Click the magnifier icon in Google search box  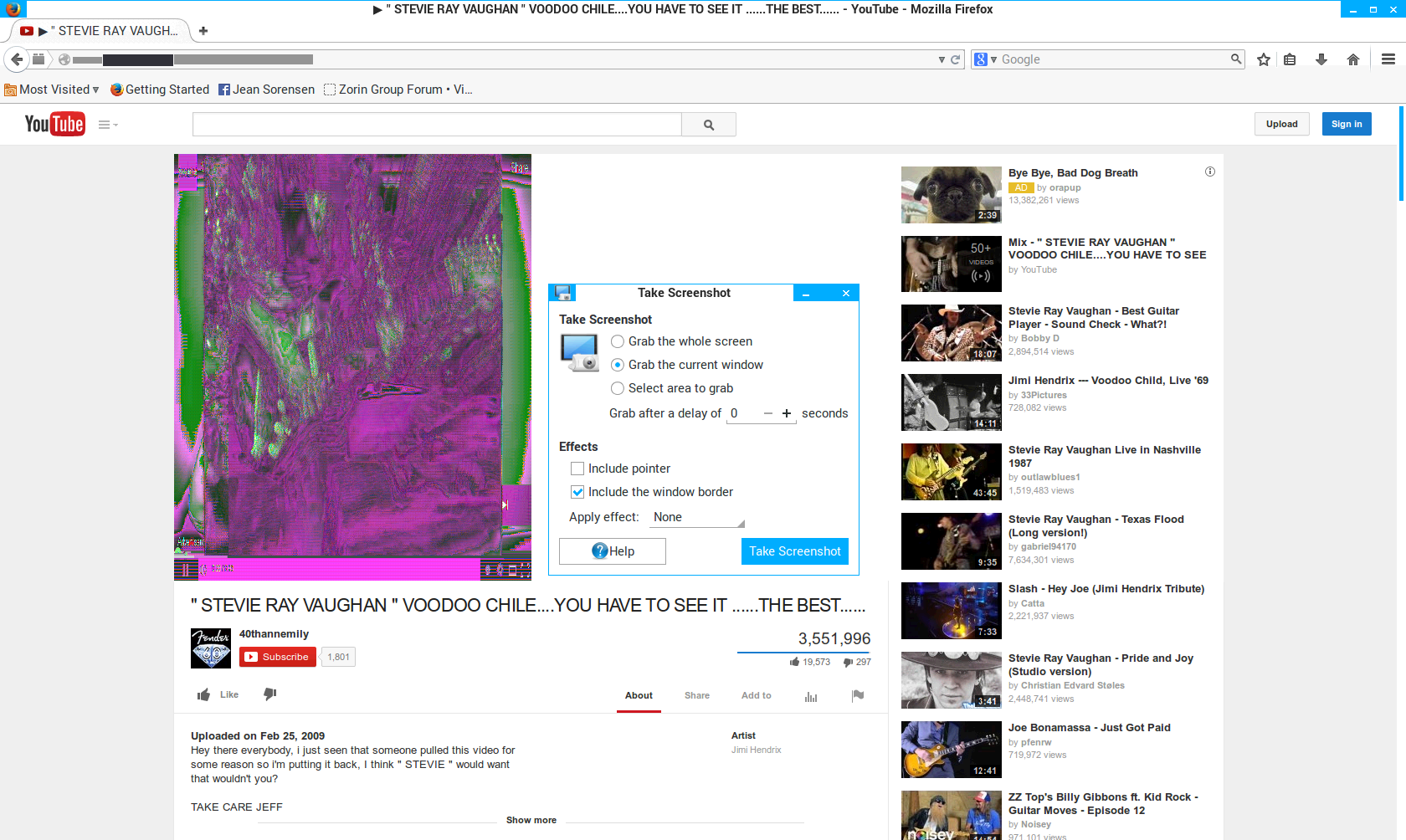point(1235,59)
